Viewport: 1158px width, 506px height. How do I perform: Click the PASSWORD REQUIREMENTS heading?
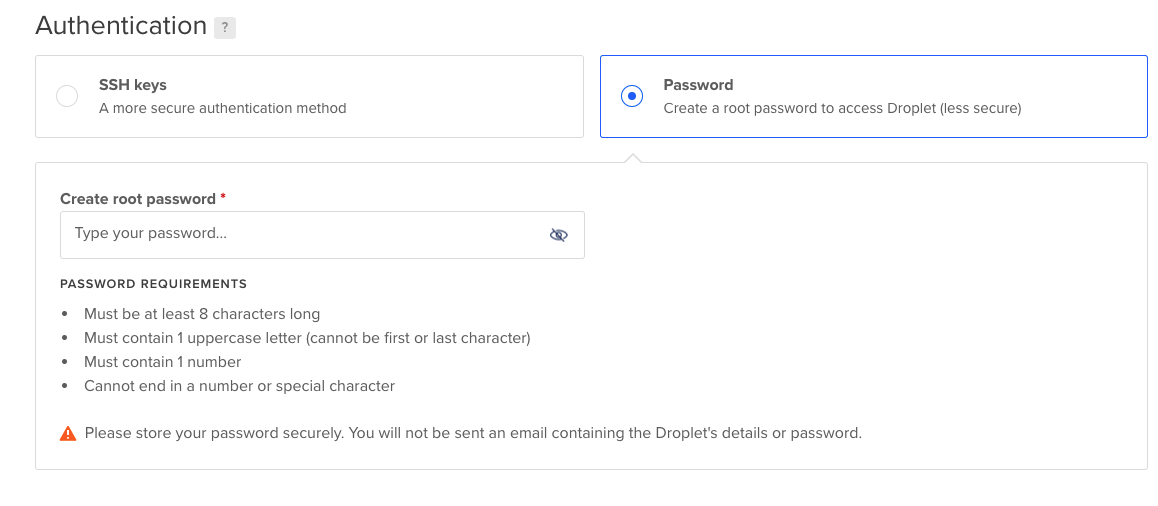click(154, 284)
